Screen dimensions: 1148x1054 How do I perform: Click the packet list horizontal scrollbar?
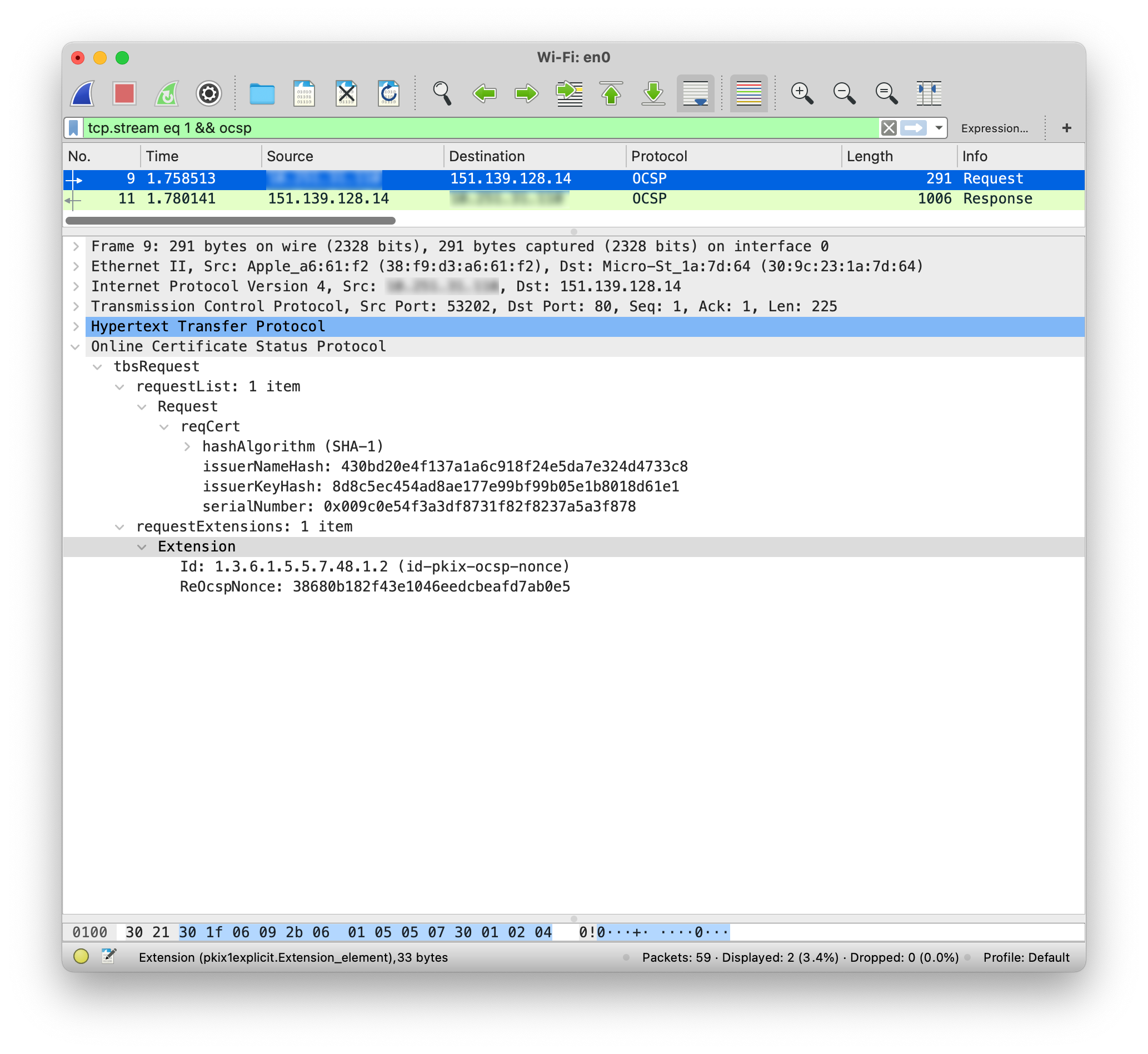[230, 220]
